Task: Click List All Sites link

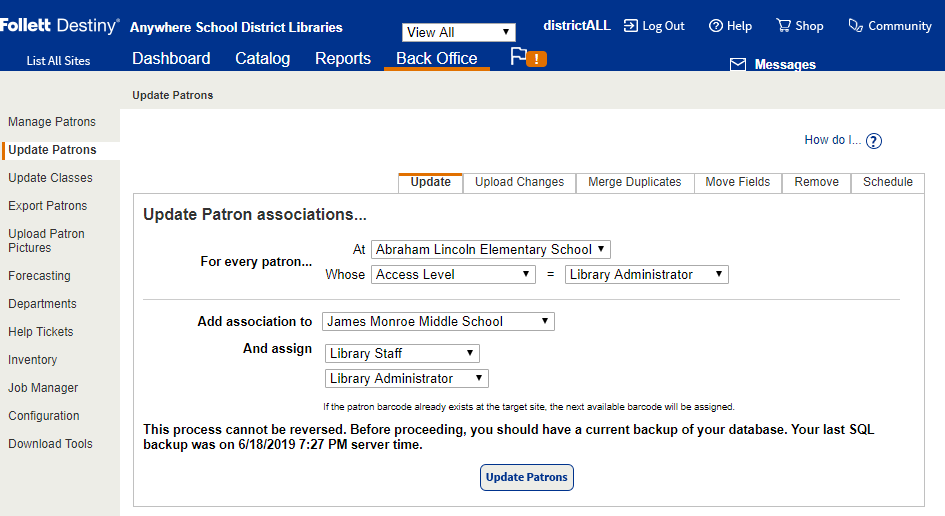Action: [58, 61]
